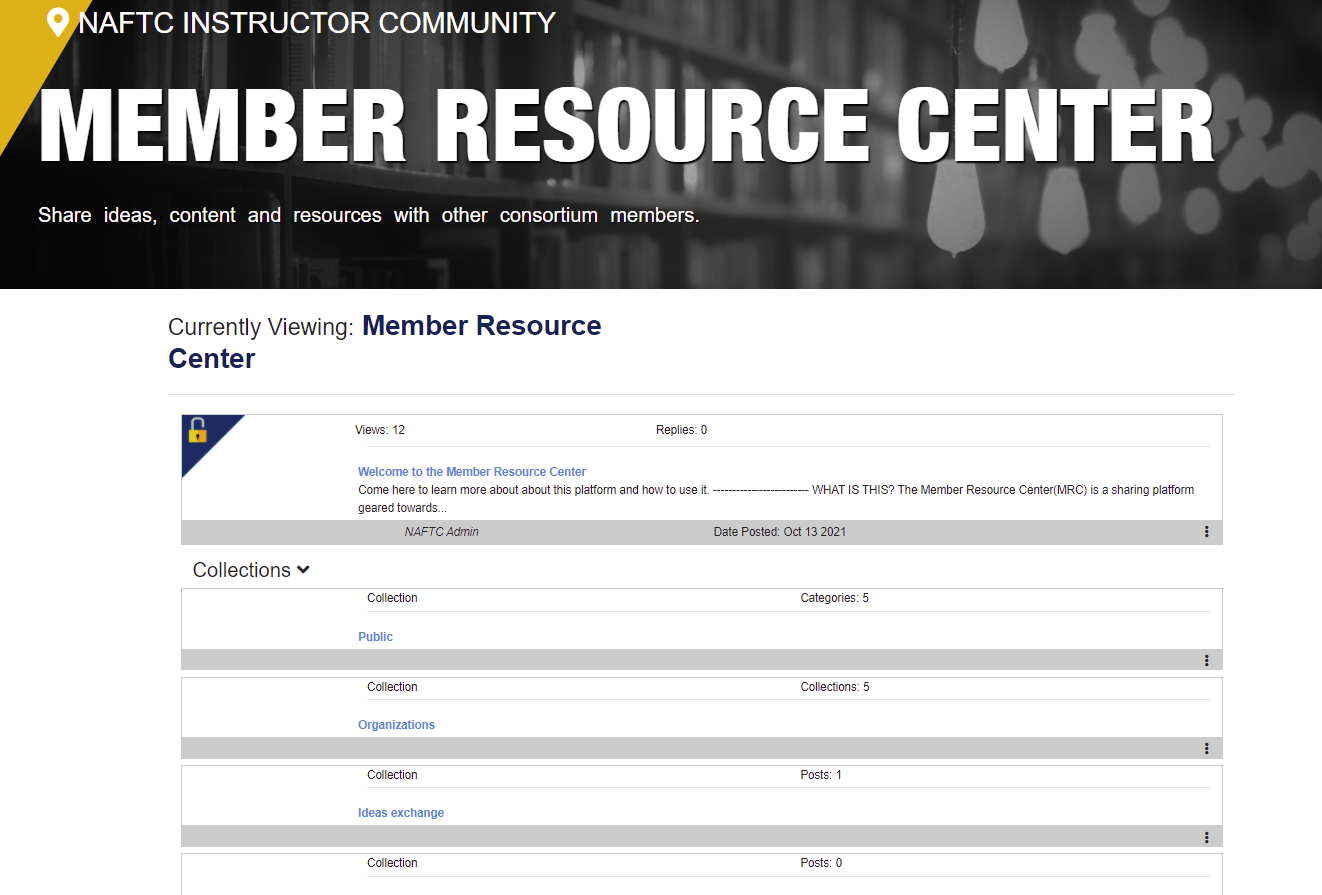Click the Categories: 5 label for Public
This screenshot has width=1322, height=895.
(834, 598)
